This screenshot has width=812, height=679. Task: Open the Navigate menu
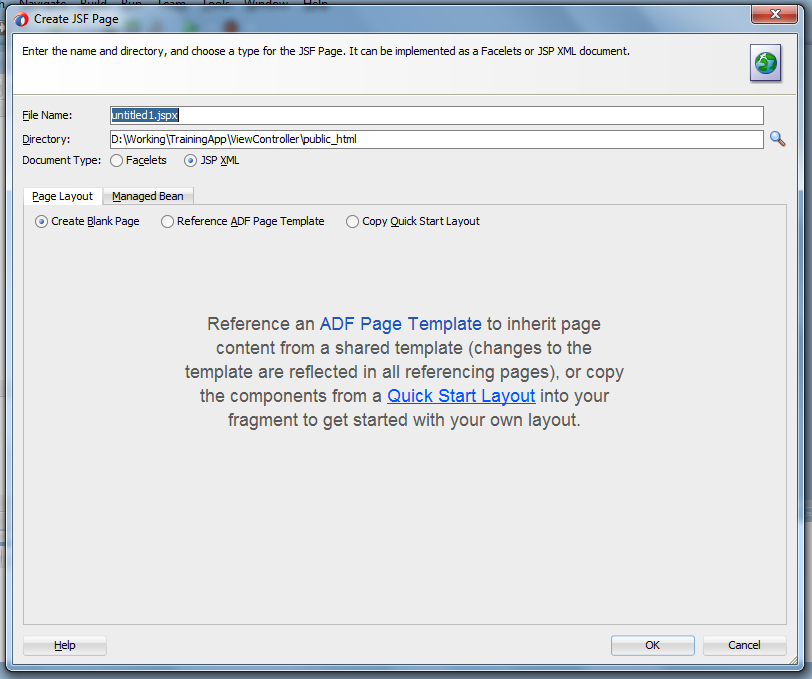coord(44,4)
